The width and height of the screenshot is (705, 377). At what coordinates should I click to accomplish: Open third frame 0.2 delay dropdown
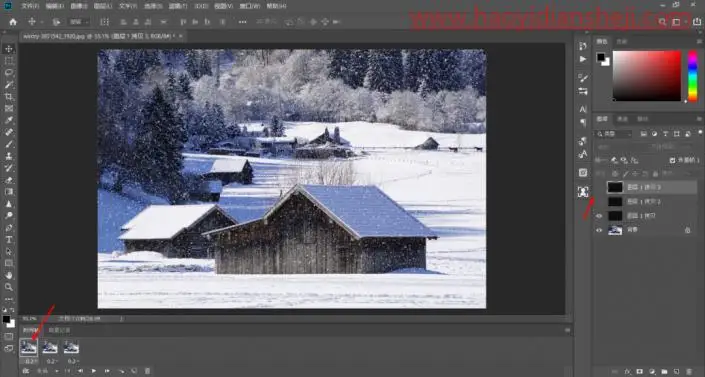[x=73, y=361]
